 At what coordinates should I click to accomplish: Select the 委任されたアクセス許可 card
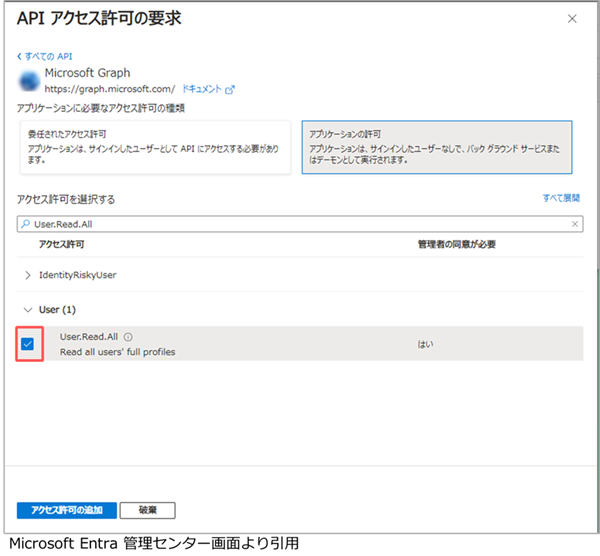154,146
